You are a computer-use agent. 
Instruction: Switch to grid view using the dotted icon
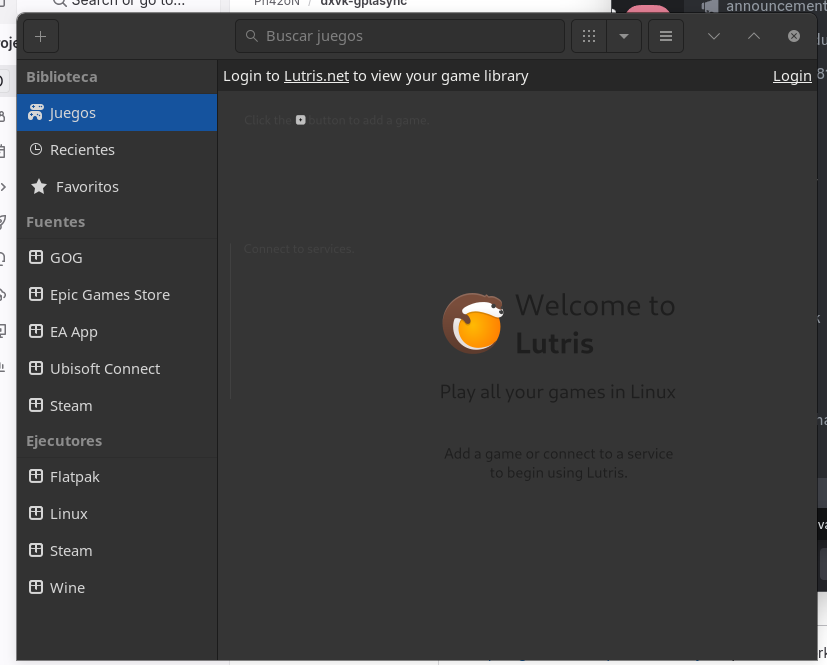coord(589,36)
